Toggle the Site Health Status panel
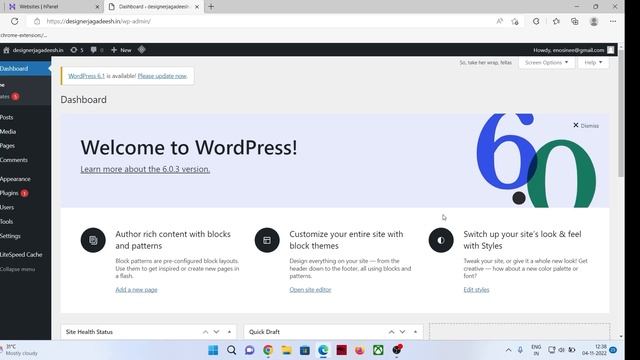This screenshot has height=360, width=640. (x=229, y=332)
